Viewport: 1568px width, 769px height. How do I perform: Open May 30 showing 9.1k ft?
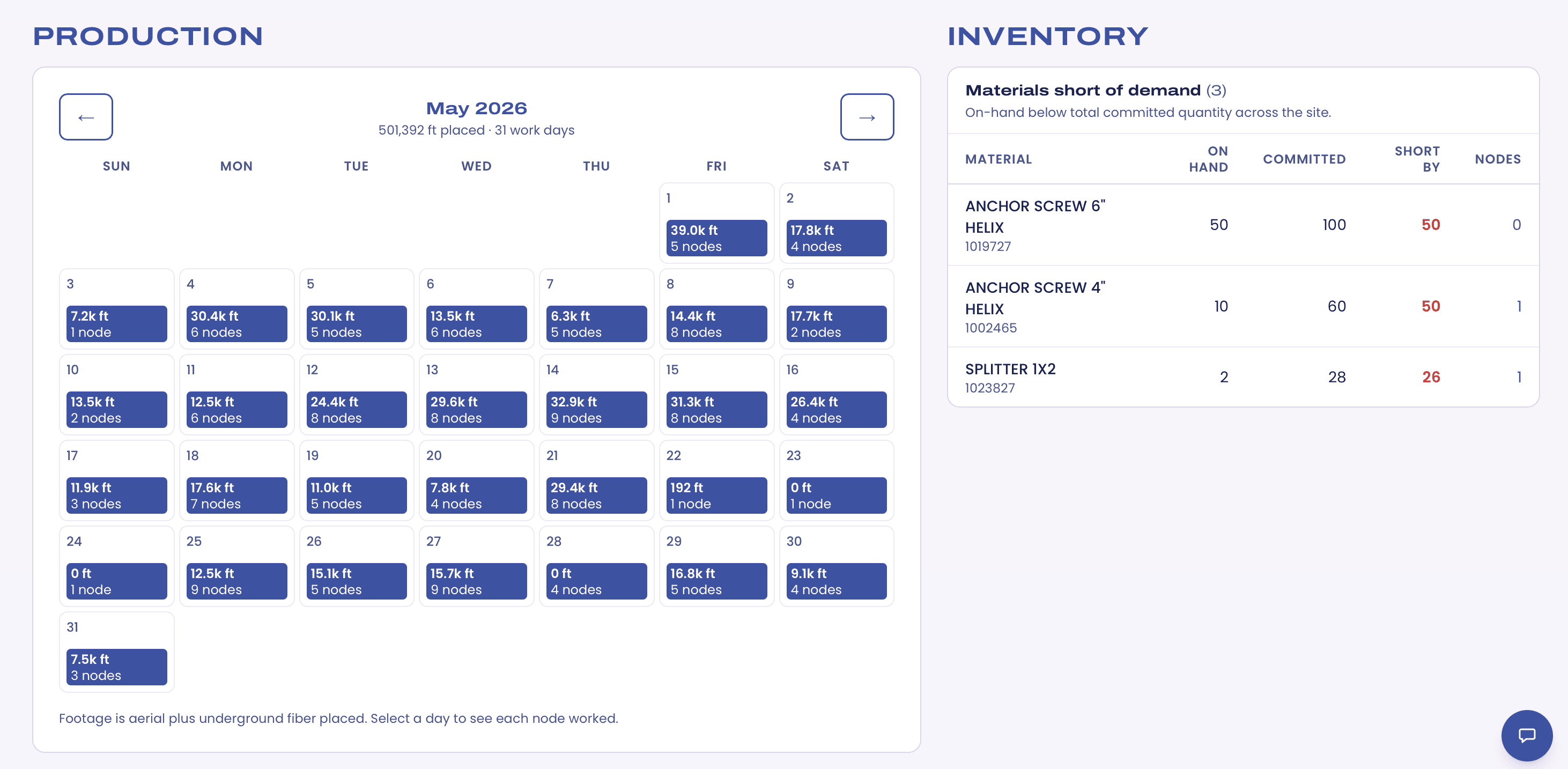[837, 567]
